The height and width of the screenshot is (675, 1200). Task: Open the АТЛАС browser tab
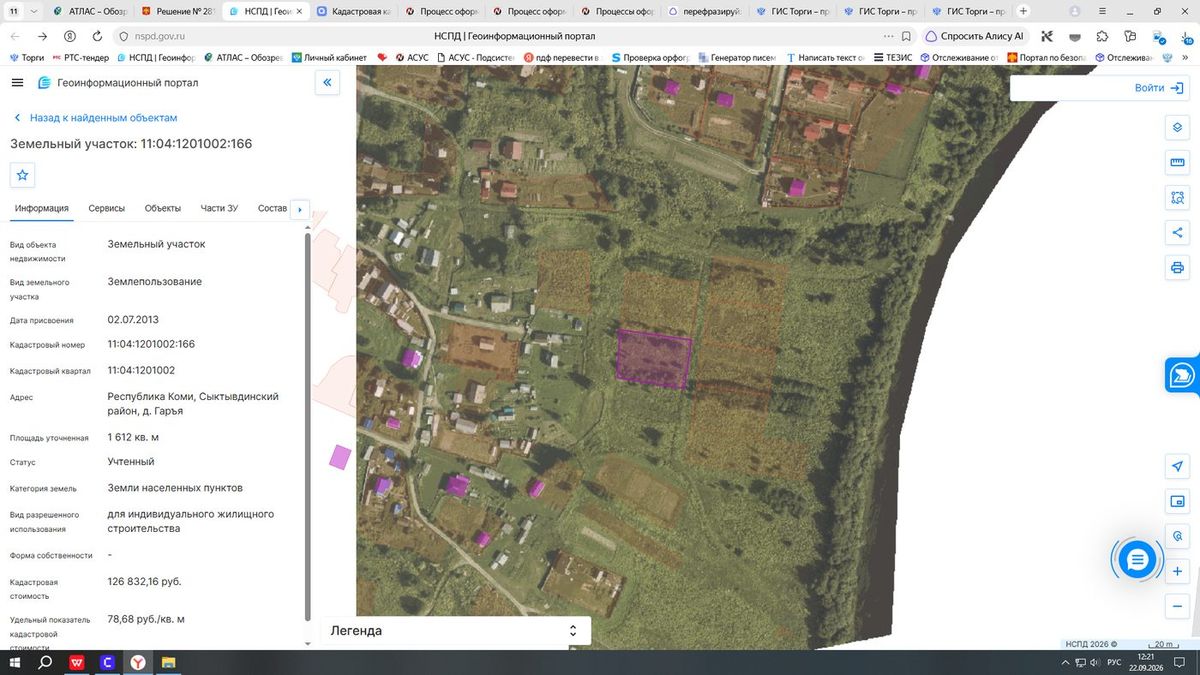[88, 11]
